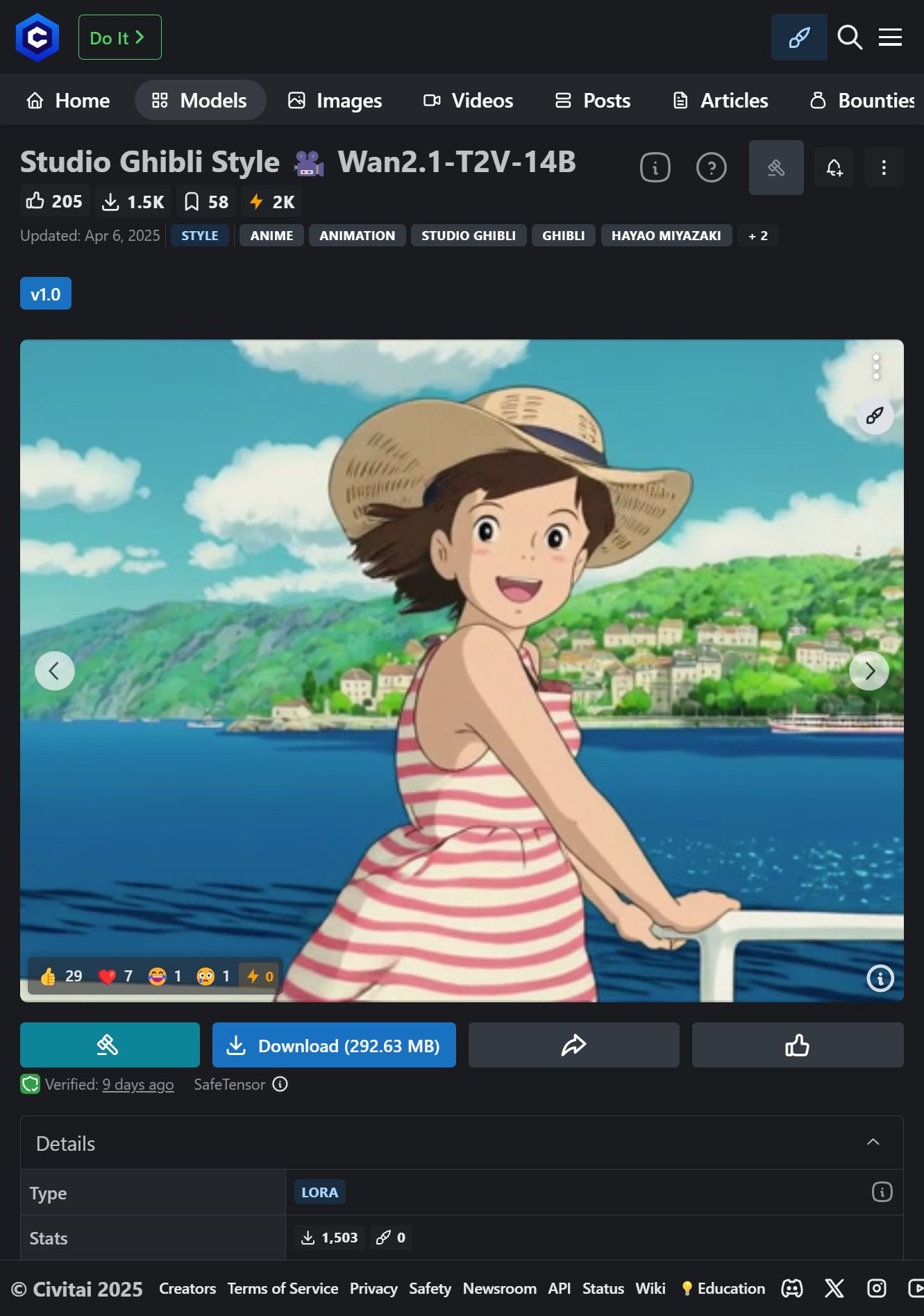This screenshot has width=924, height=1316.
Task: Click the info icon beside model title
Action: (x=655, y=168)
